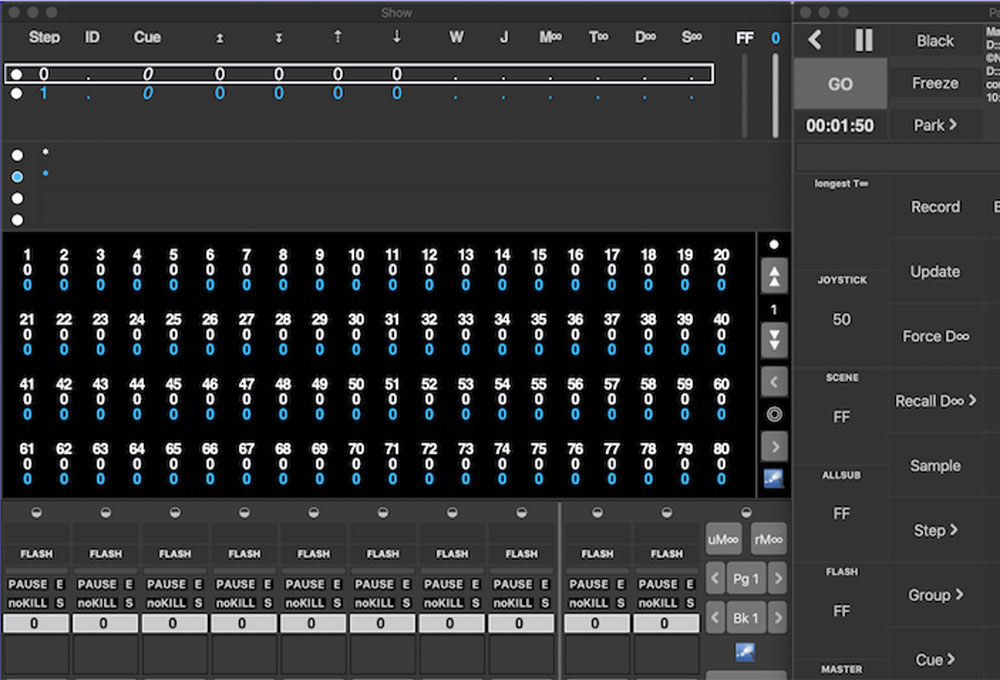Click the J column header
Viewport: 1000px width, 680px height.
click(504, 37)
